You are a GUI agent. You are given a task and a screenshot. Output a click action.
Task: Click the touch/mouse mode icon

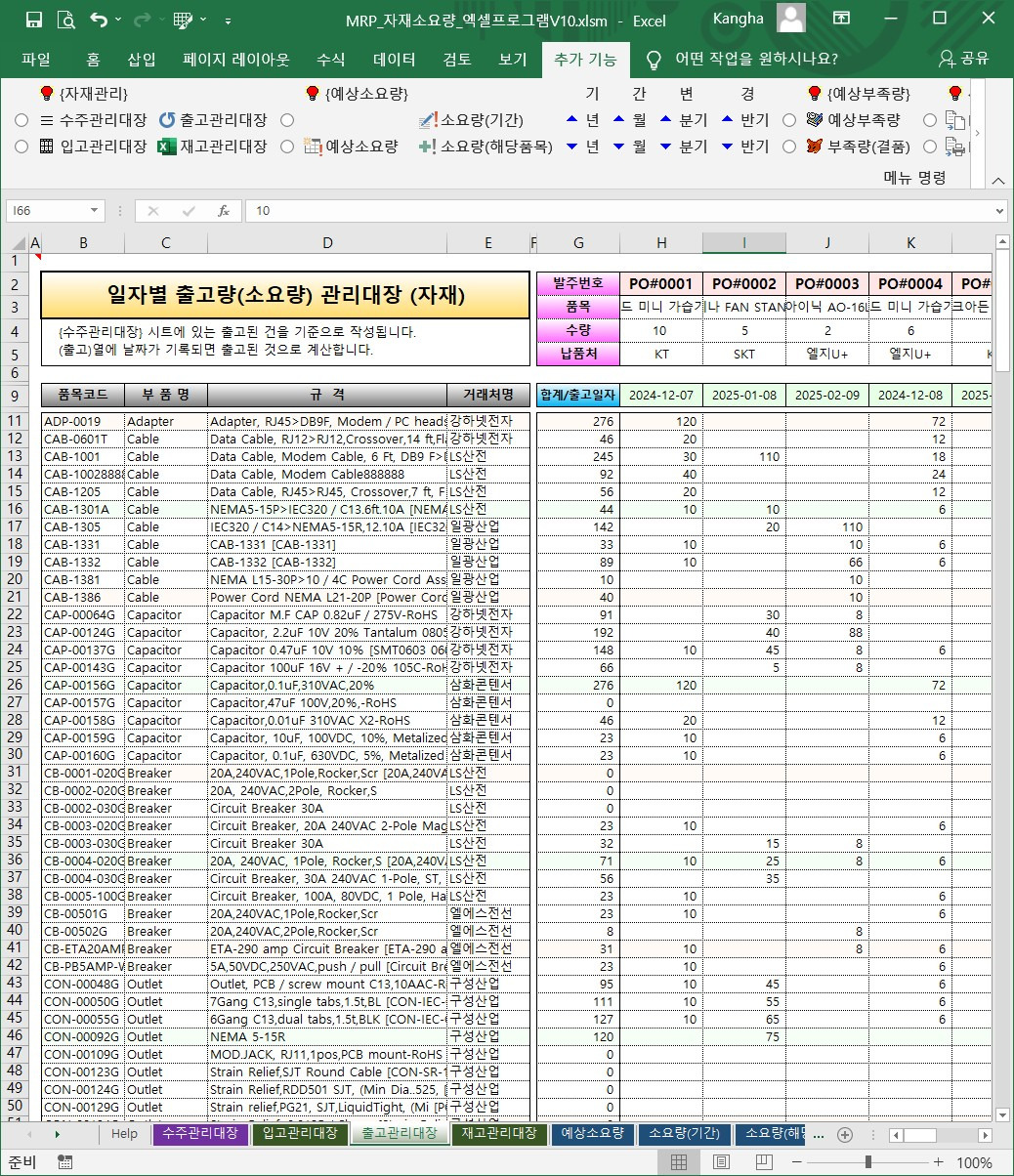(x=183, y=20)
